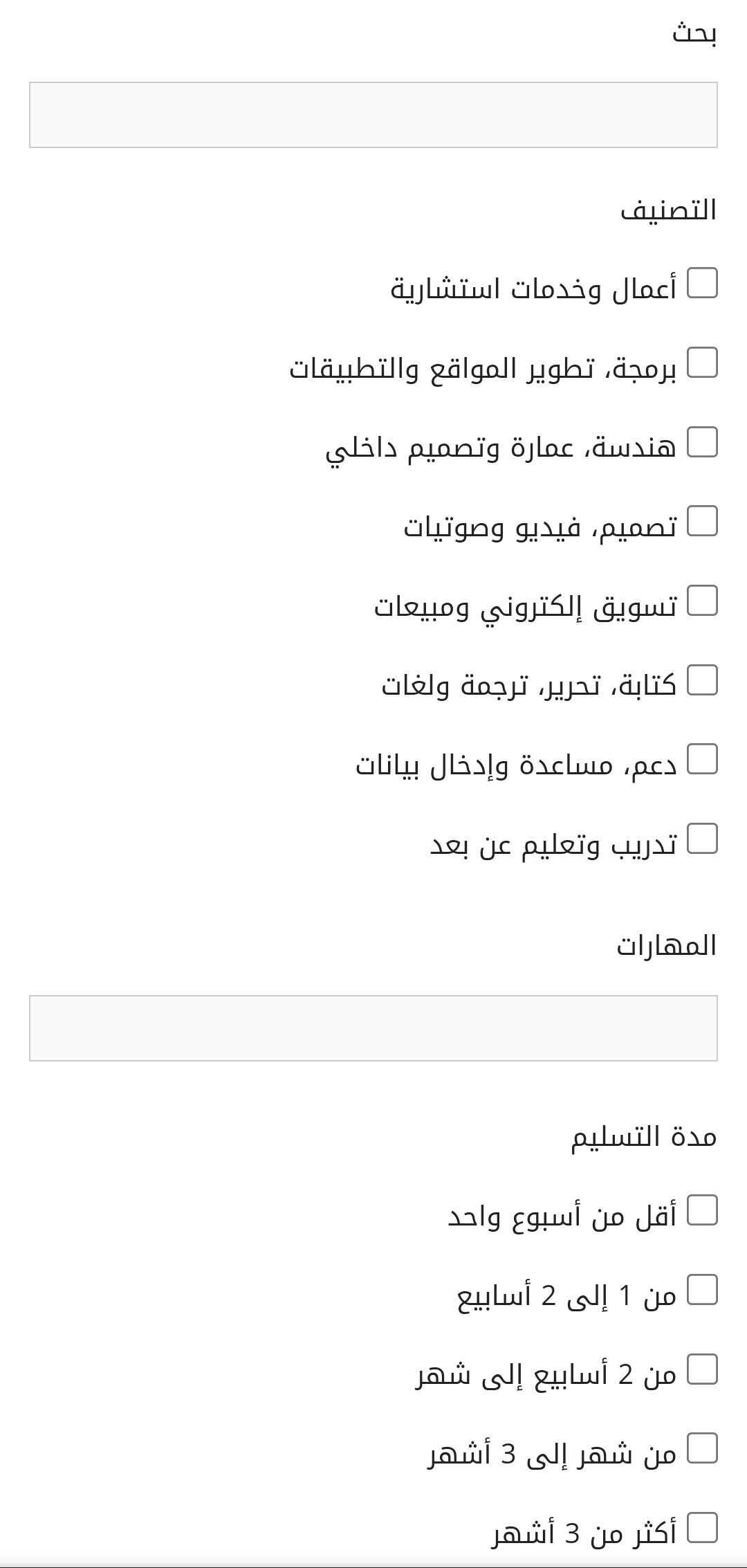The width and height of the screenshot is (747, 1568).
Task: Tick من شهر إلى 3 أشهر checkbox
Action: coord(702,1448)
